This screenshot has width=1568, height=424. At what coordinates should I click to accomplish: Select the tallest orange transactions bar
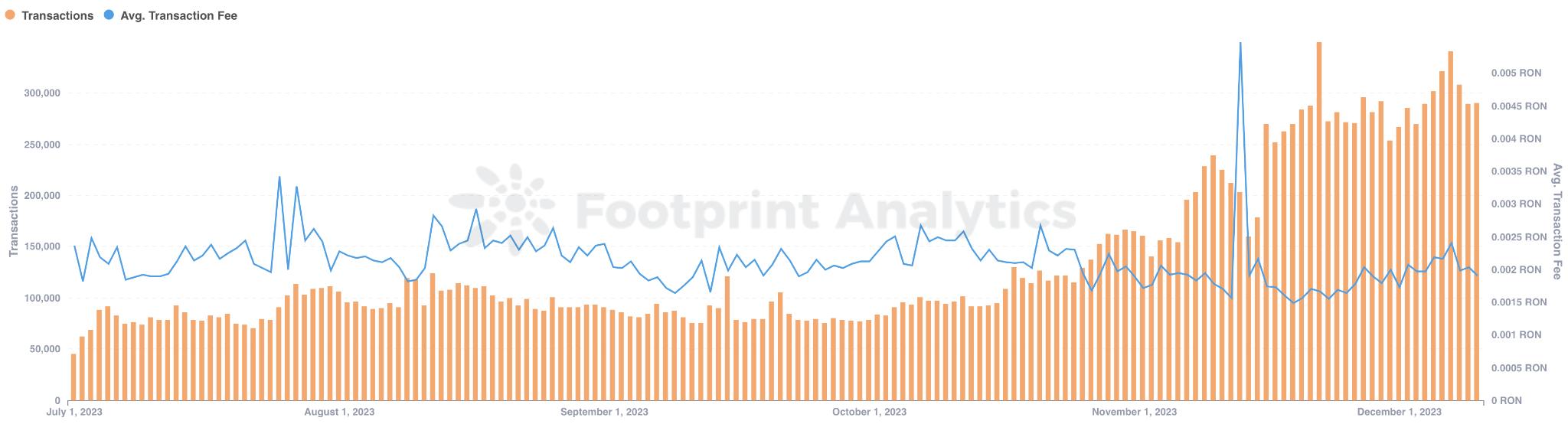click(x=1319, y=222)
